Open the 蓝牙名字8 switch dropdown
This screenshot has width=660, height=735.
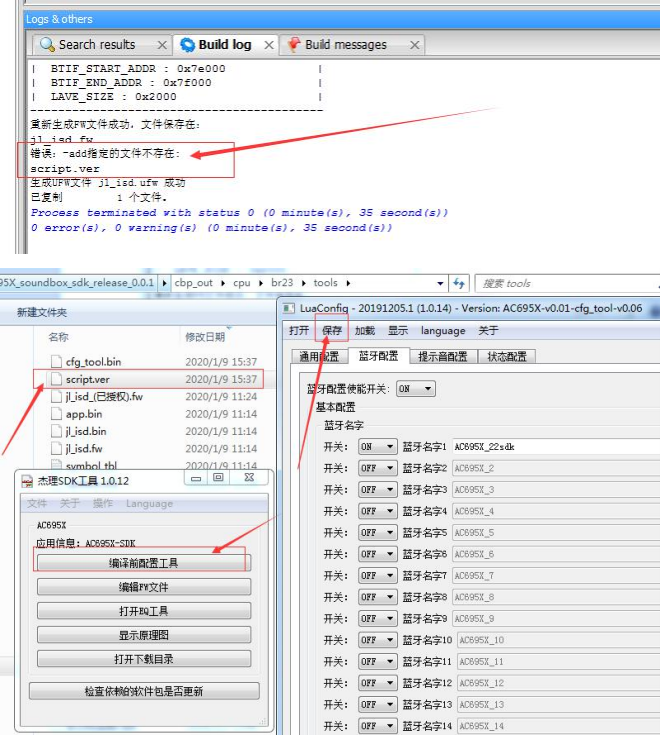(378, 597)
